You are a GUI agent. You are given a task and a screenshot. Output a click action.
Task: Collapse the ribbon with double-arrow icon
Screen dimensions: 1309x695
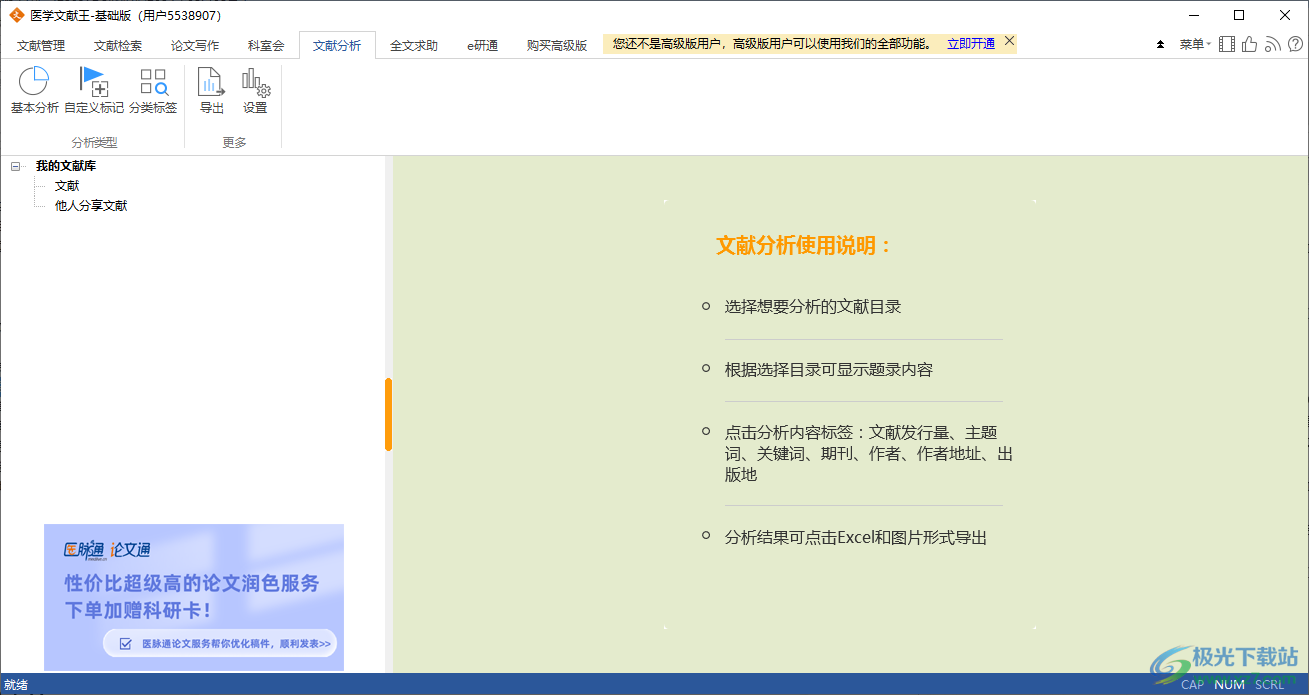[1160, 45]
